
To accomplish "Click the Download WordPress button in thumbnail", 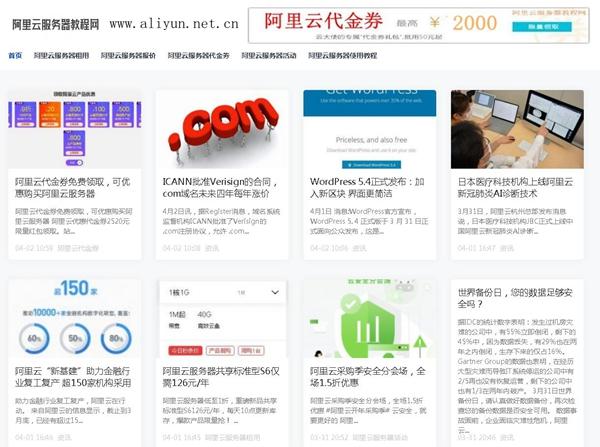I will [371, 165].
